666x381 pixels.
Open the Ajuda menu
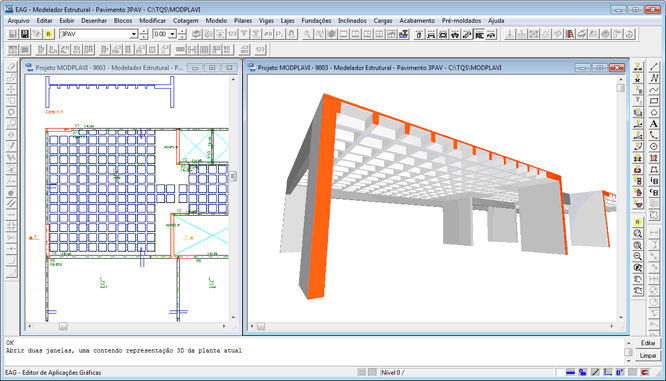496,20
